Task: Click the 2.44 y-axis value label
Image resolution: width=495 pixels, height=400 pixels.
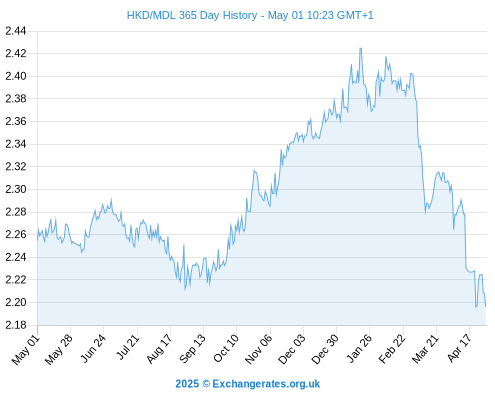Action: [15, 31]
